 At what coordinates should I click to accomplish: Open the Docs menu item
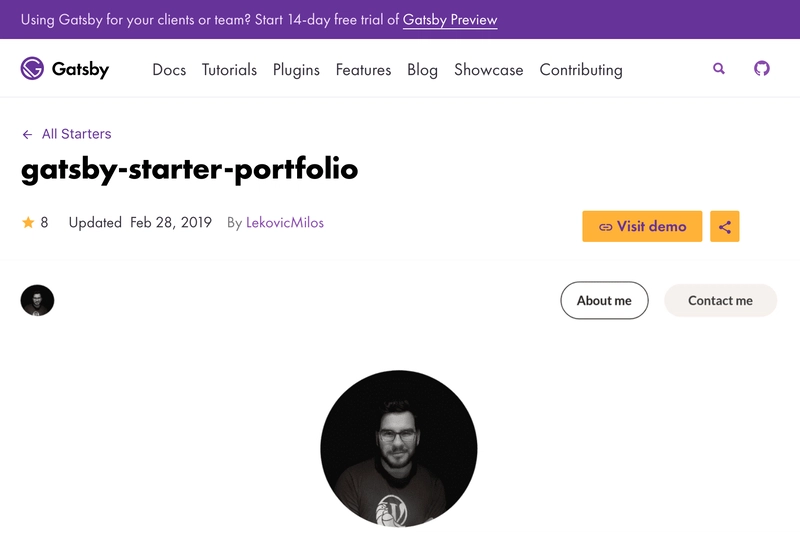pyautogui.click(x=169, y=69)
